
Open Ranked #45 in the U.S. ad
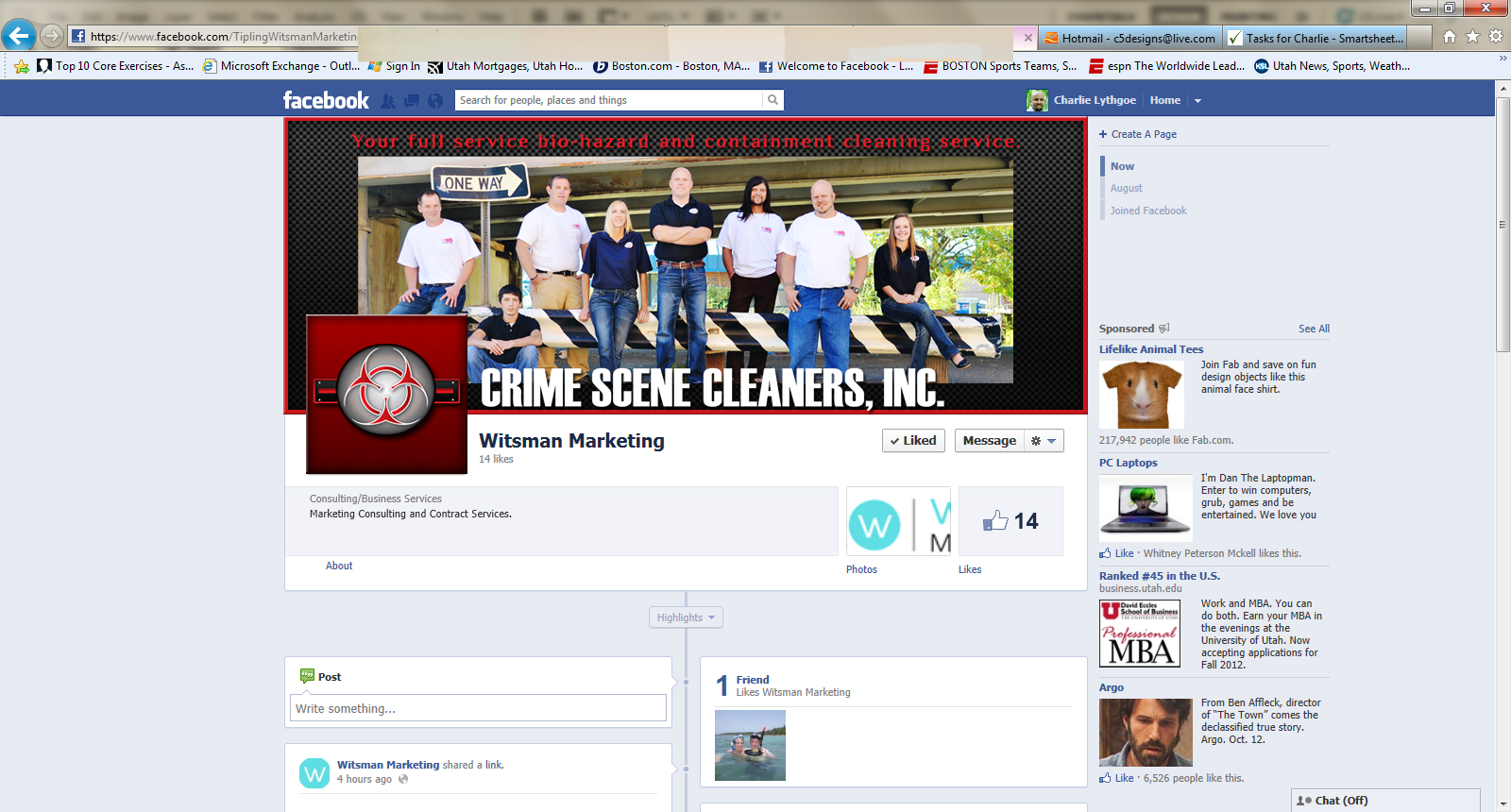[x=1159, y=576]
